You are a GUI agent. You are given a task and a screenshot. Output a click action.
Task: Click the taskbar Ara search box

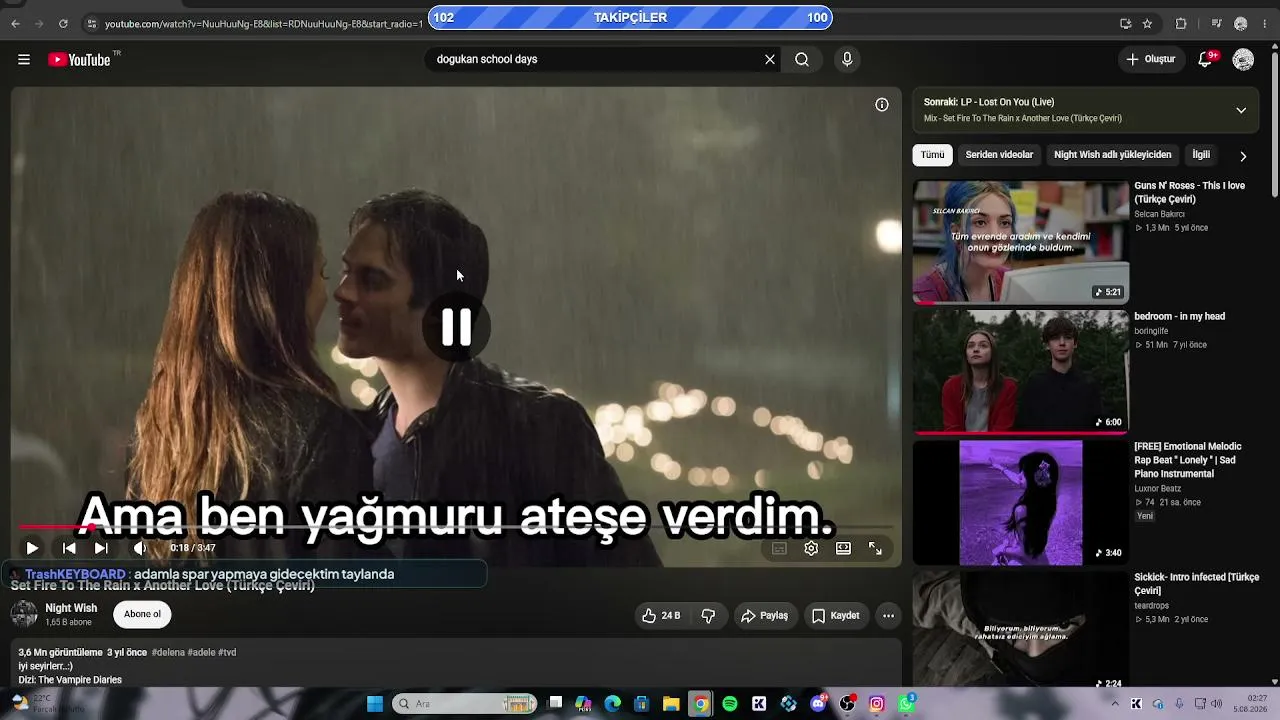465,704
